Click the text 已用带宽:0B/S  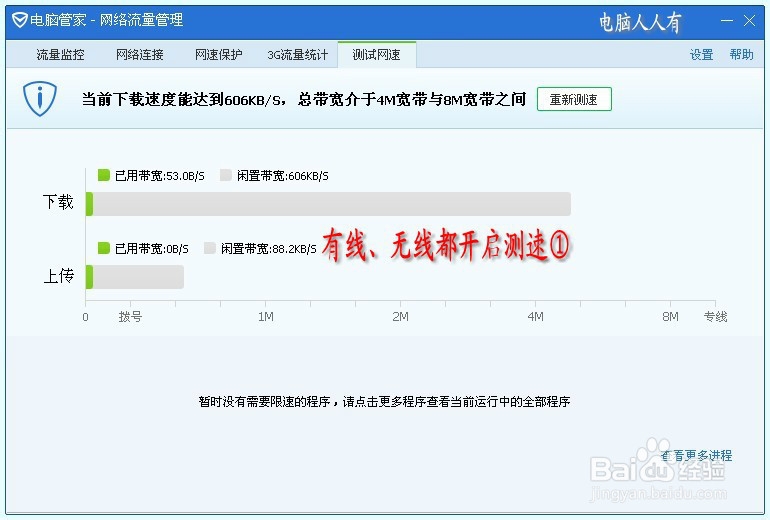coord(152,249)
